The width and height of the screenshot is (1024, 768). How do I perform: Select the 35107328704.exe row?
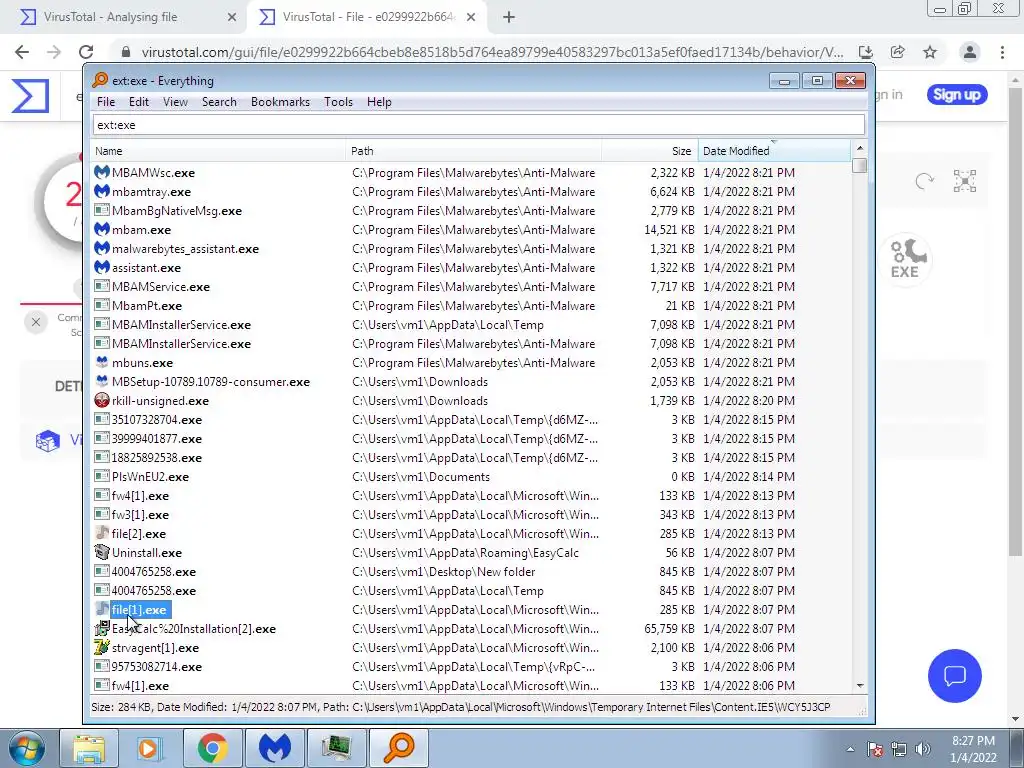pos(470,419)
